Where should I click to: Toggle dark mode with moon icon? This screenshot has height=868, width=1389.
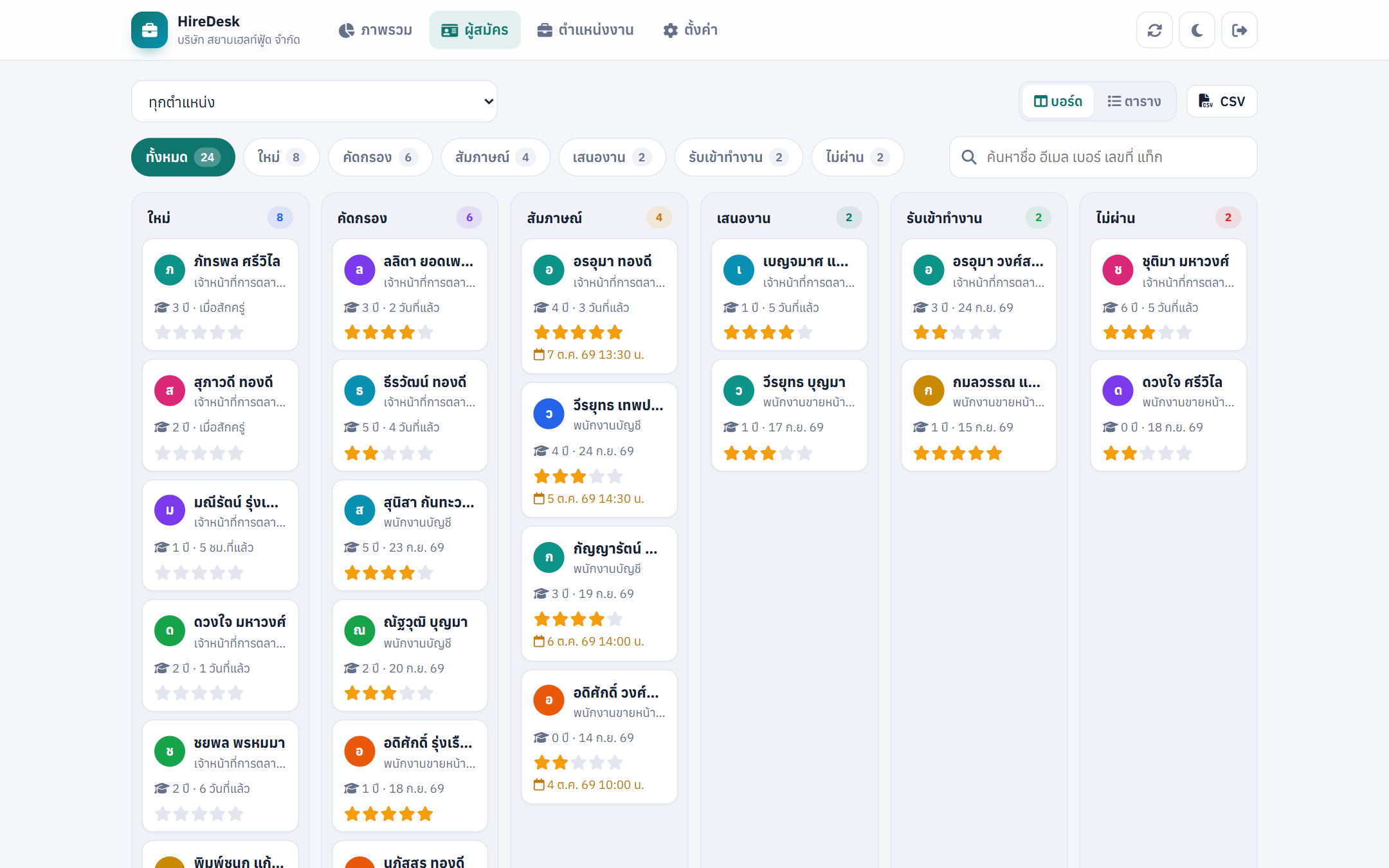pos(1197,30)
